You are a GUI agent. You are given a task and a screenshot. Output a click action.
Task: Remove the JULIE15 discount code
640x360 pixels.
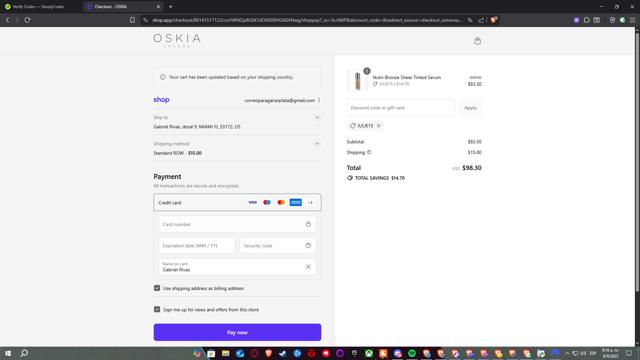[x=379, y=126]
